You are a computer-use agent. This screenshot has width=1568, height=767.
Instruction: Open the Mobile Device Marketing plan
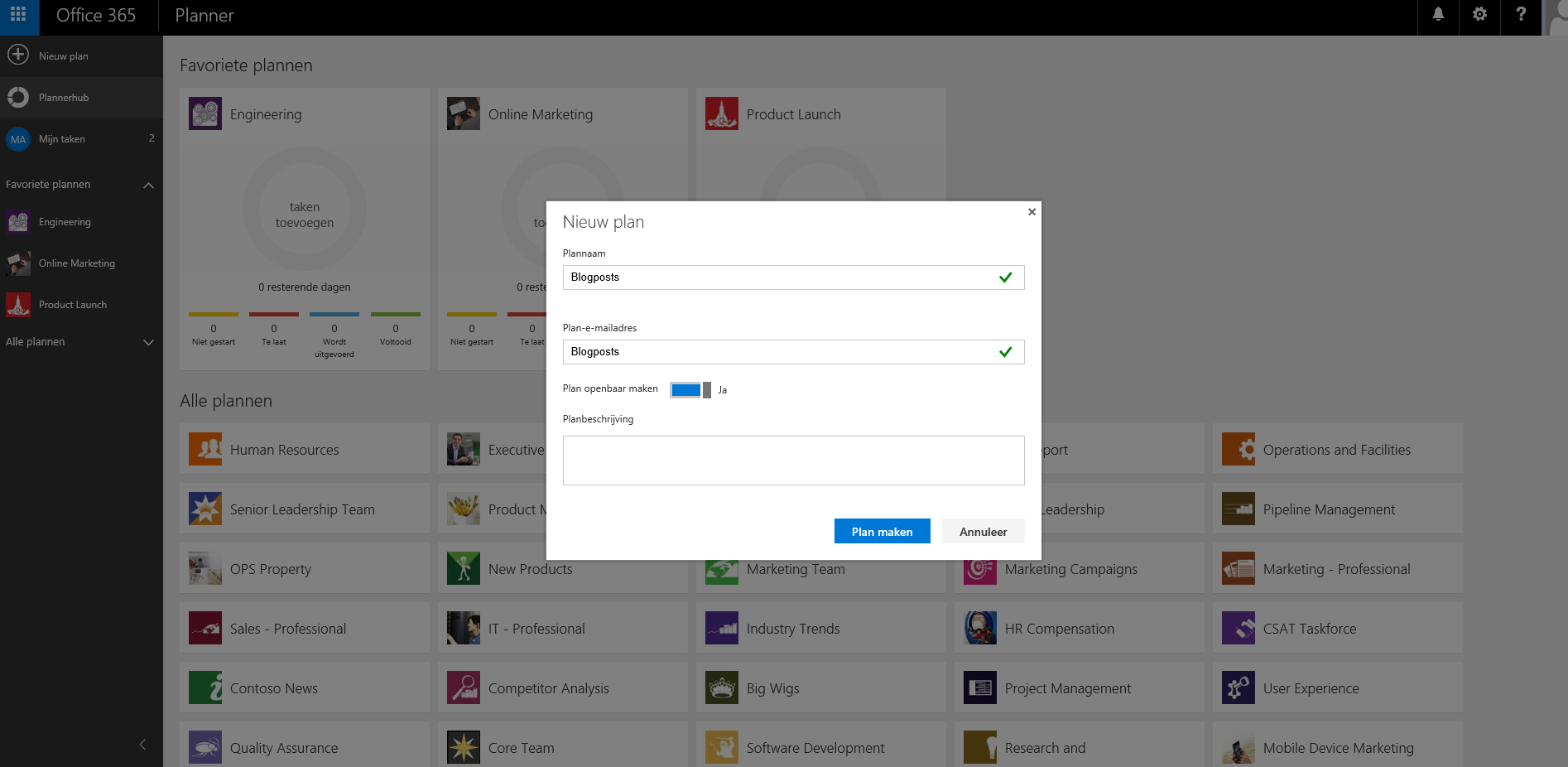[1337, 745]
